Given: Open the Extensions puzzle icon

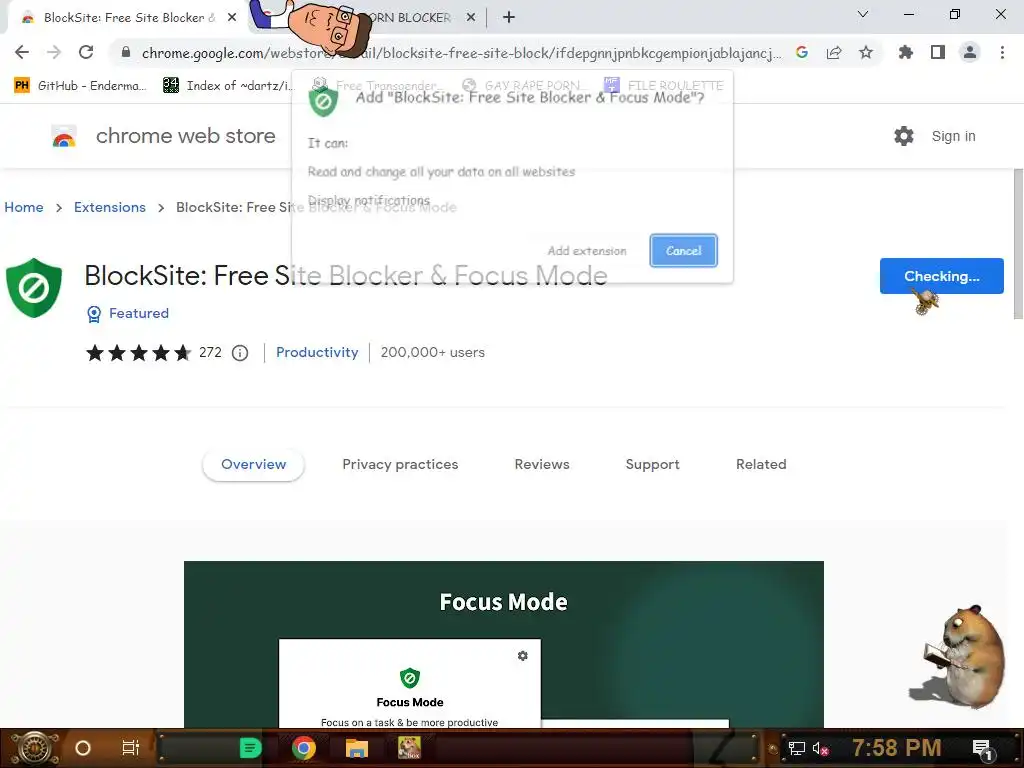Looking at the screenshot, I should coord(905,52).
